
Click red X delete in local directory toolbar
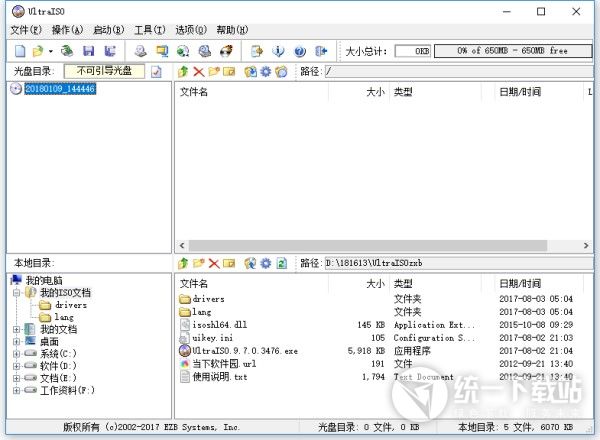(214, 263)
